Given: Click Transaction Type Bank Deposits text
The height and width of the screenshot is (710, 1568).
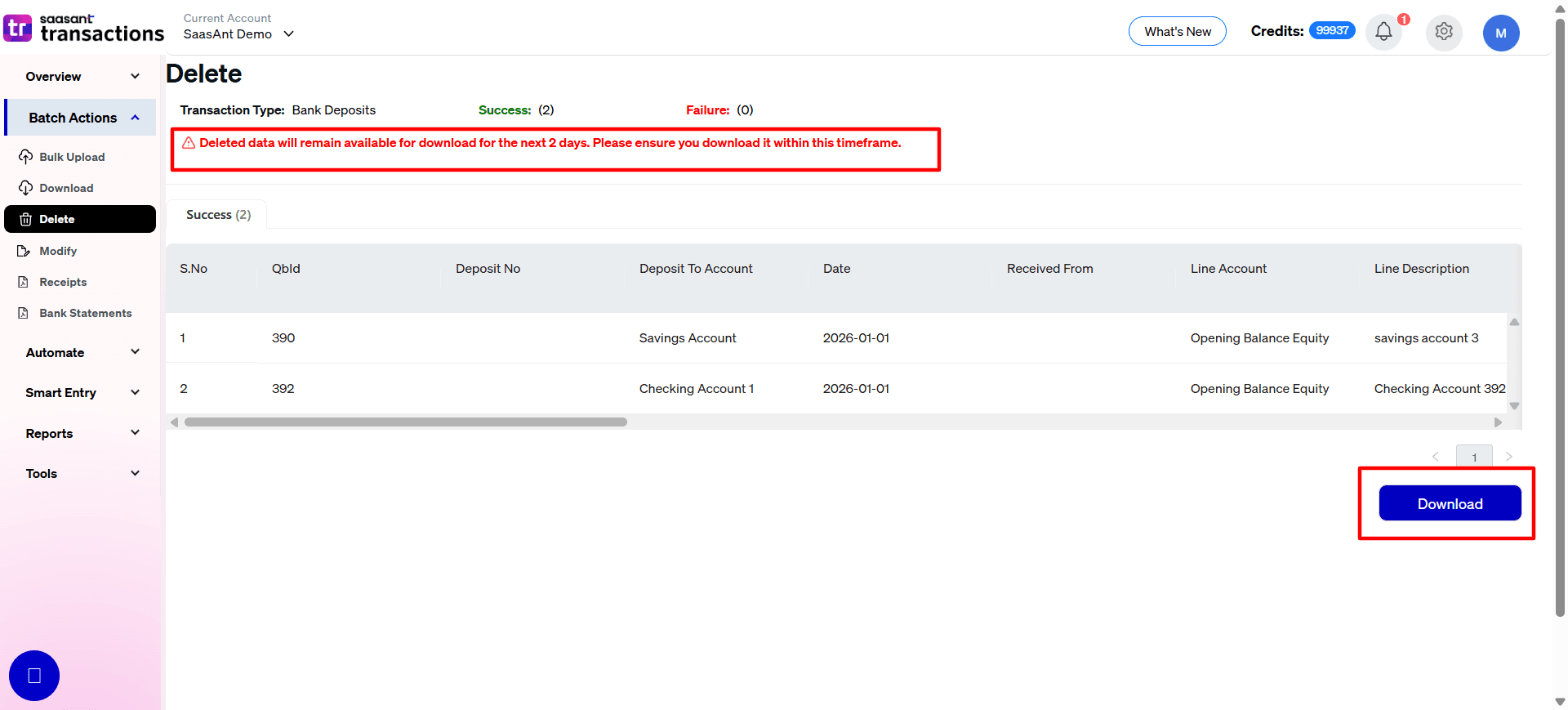Looking at the screenshot, I should click(x=278, y=110).
